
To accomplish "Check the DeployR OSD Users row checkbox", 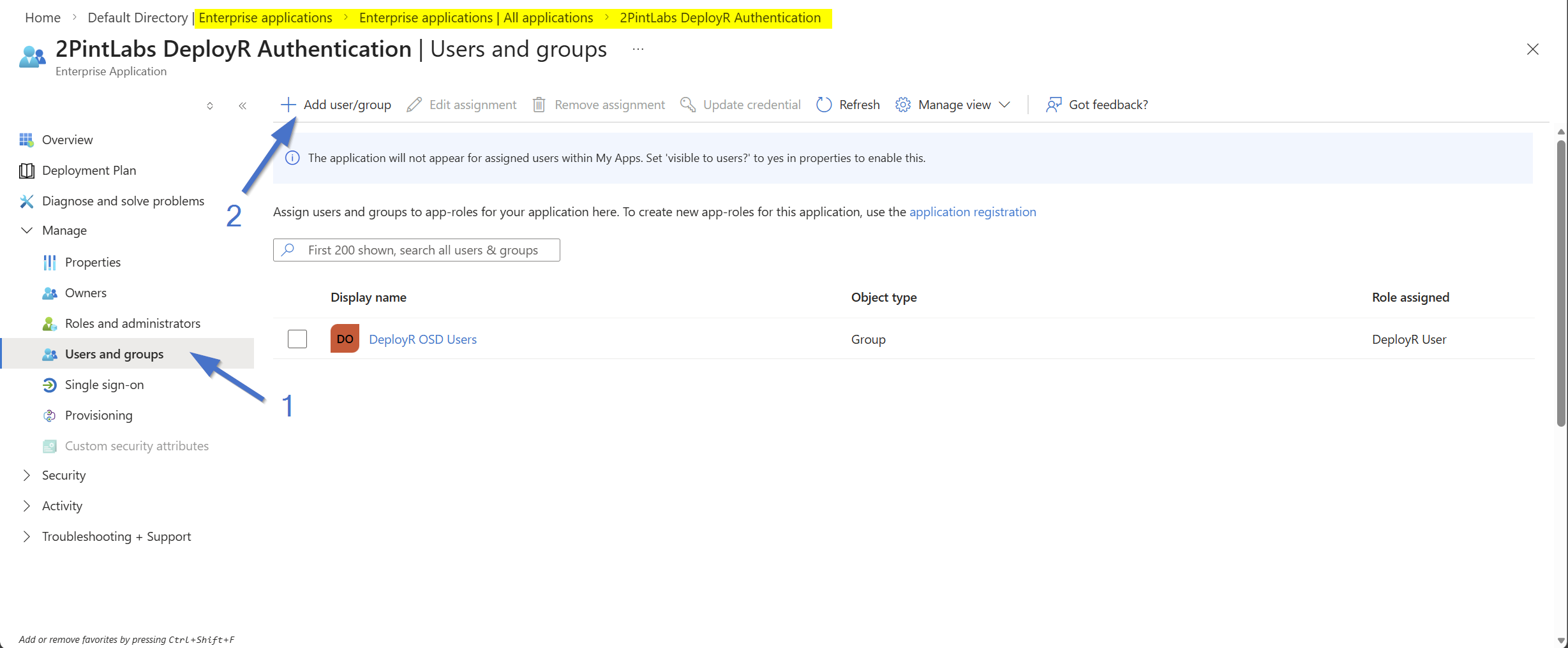I will pos(297,339).
